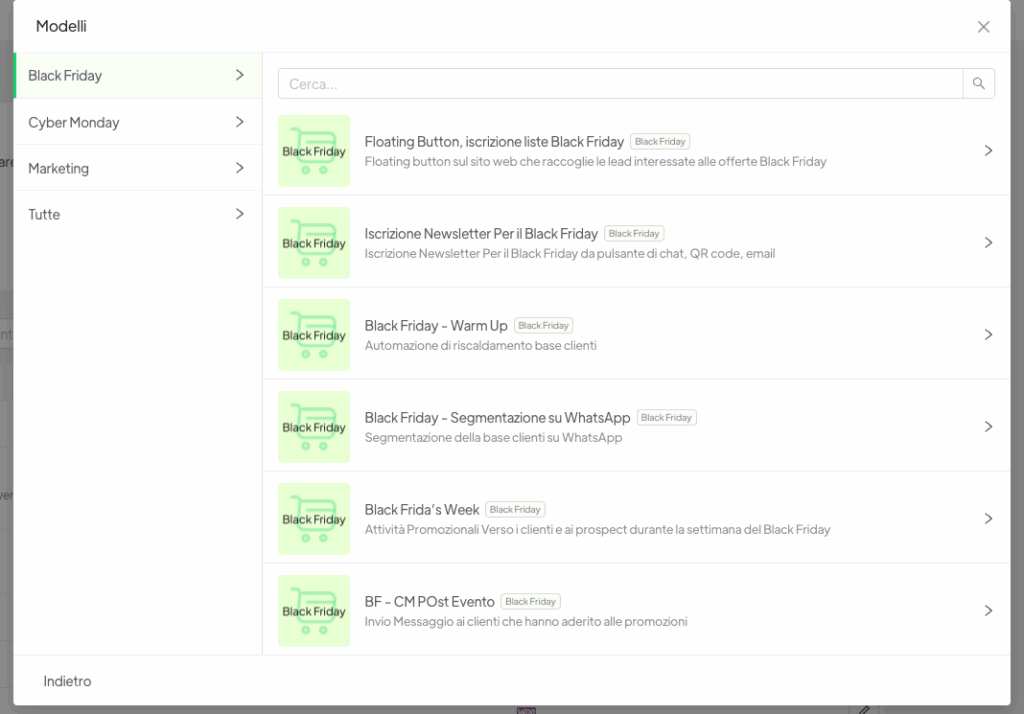The height and width of the screenshot is (714, 1024).
Task: Click the Cerca search input field
Action: [620, 84]
